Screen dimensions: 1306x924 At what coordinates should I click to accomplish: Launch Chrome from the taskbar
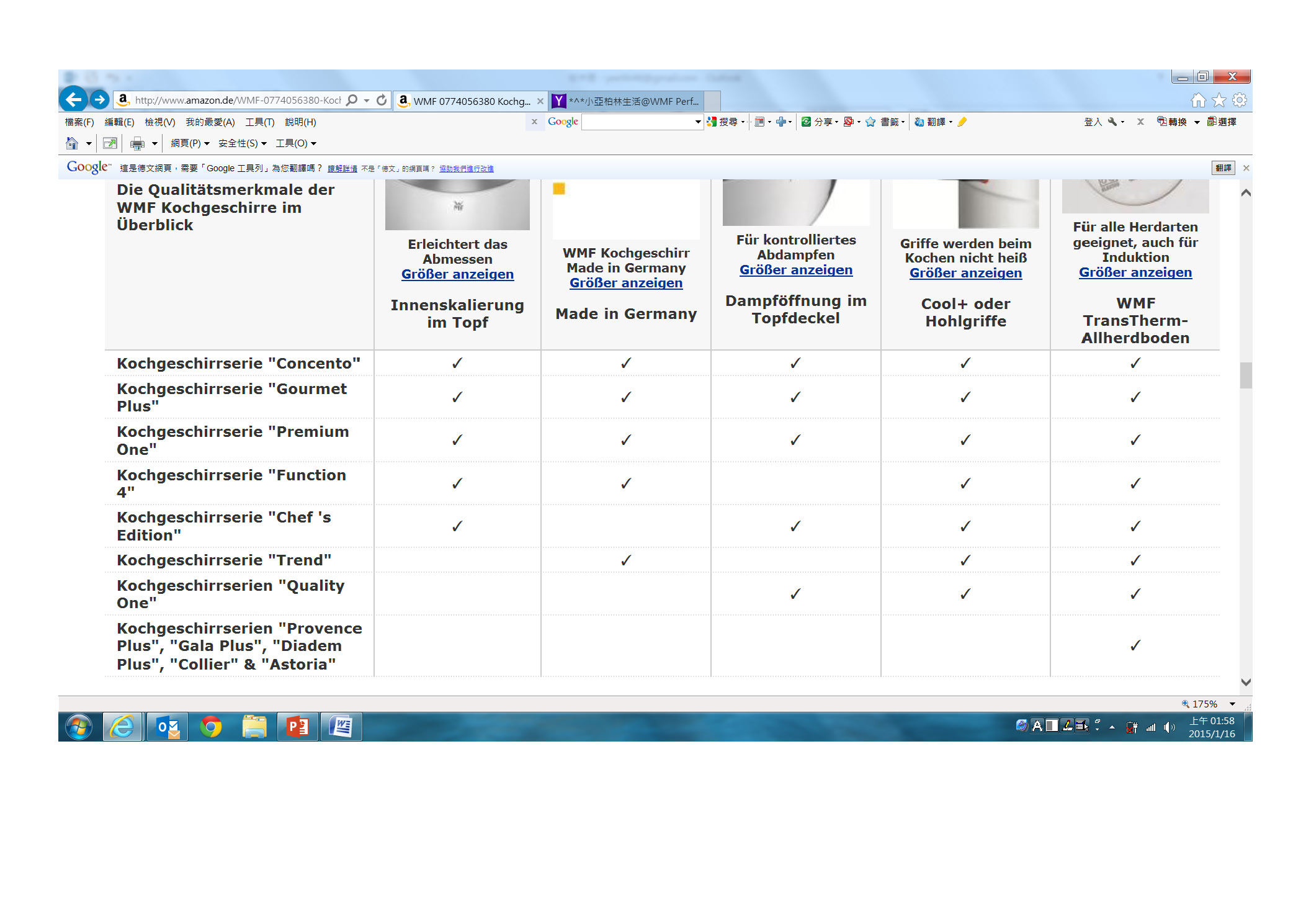point(211,727)
